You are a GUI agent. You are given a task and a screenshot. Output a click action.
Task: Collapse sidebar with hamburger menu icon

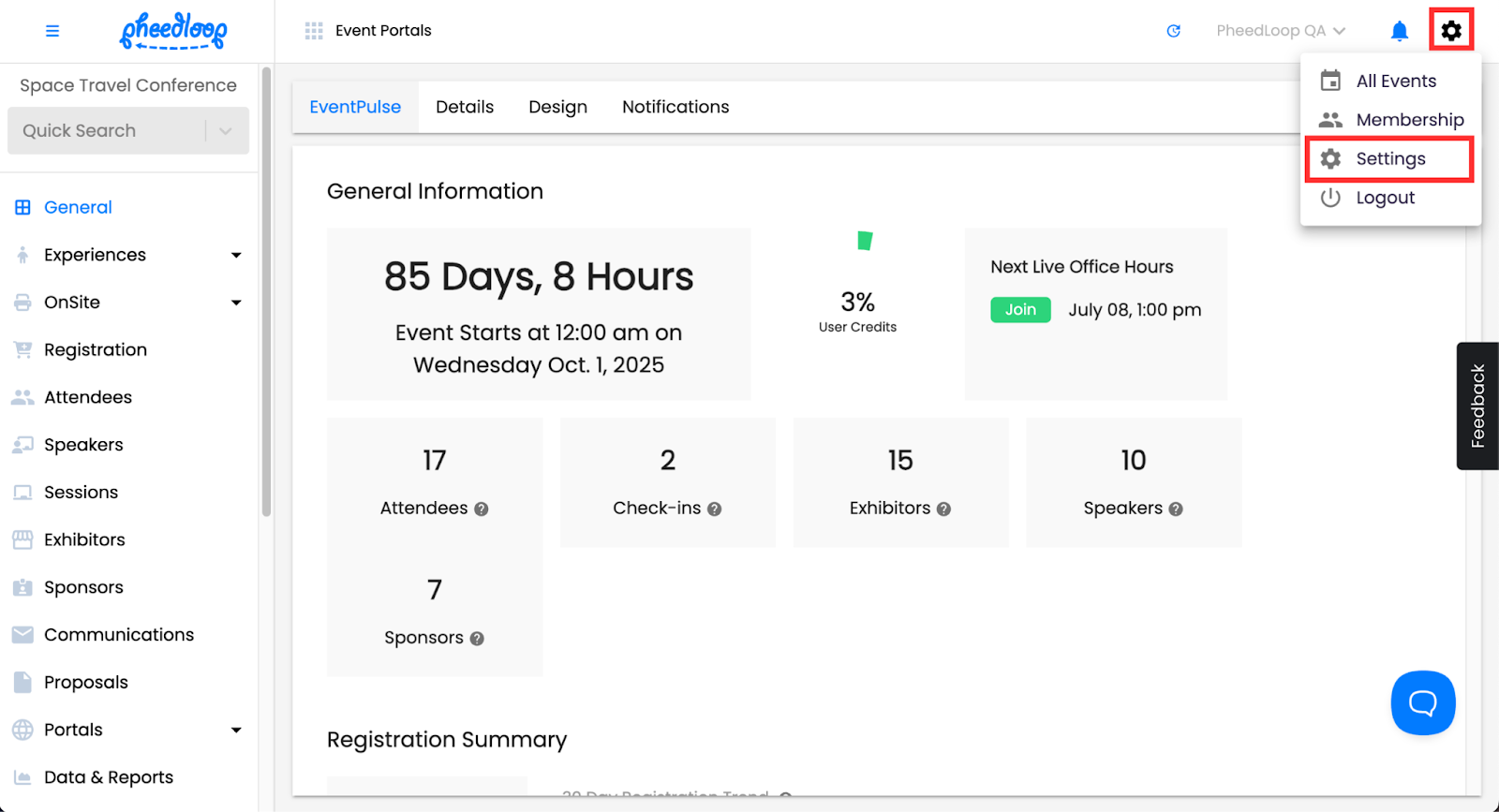pos(52,31)
